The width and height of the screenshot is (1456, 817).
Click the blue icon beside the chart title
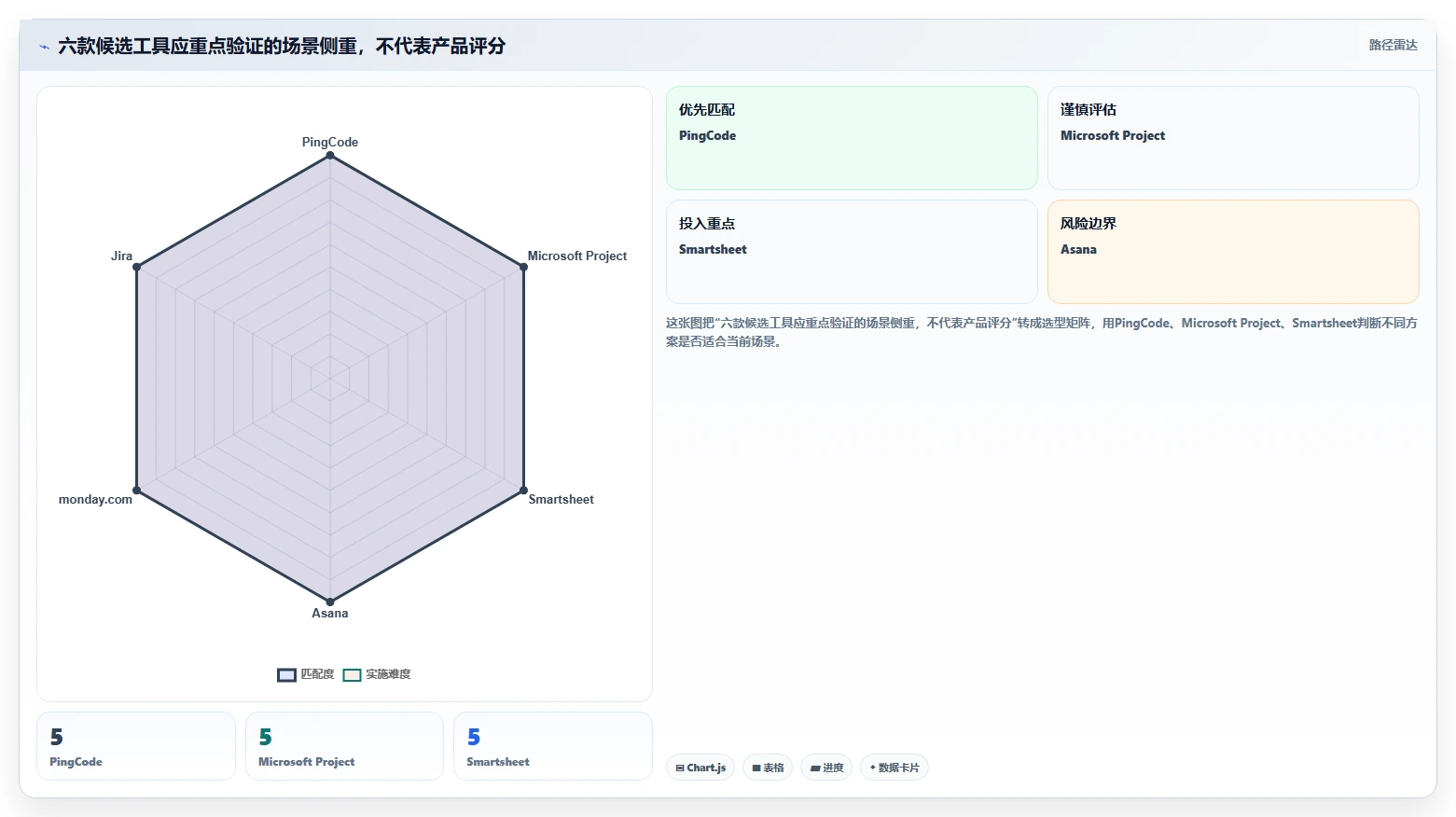point(44,47)
